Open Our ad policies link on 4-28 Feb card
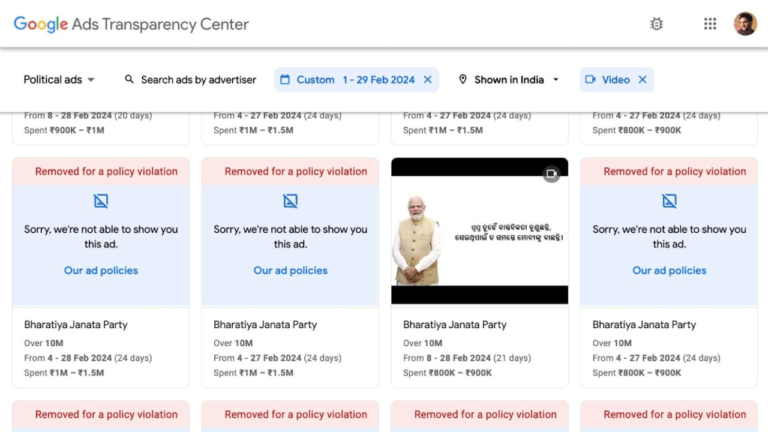The width and height of the screenshot is (768, 432). click(101, 270)
